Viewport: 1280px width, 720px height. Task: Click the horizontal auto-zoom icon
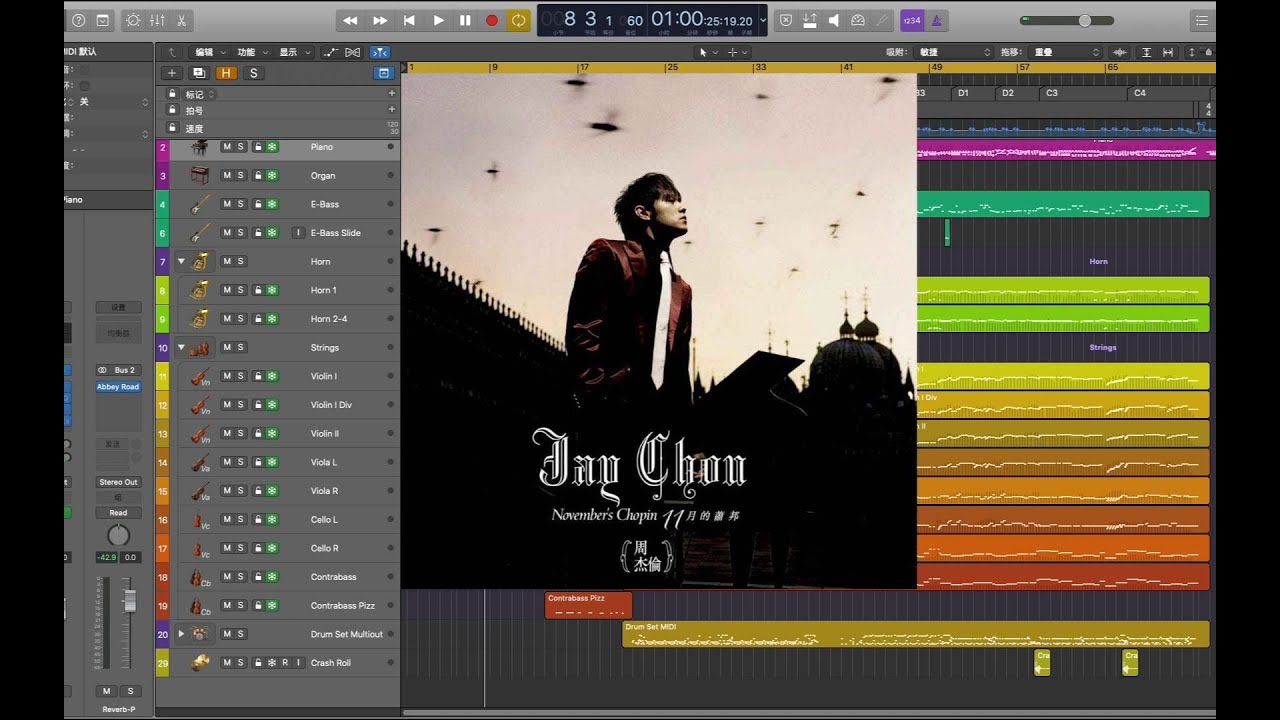[x=1170, y=52]
